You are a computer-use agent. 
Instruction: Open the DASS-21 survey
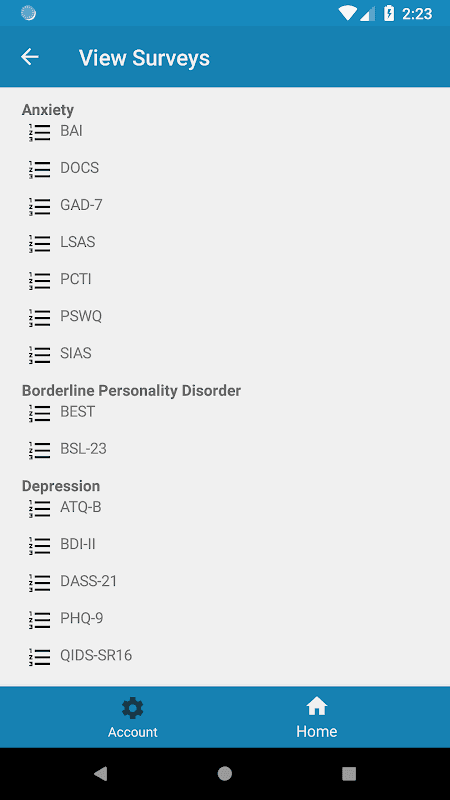coord(88,581)
